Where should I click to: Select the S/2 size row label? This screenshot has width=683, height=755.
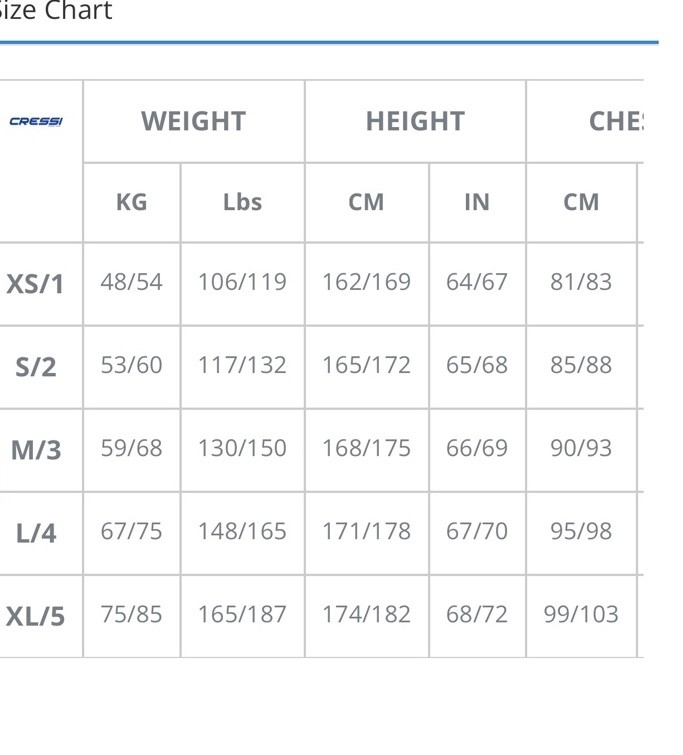click(x=36, y=367)
